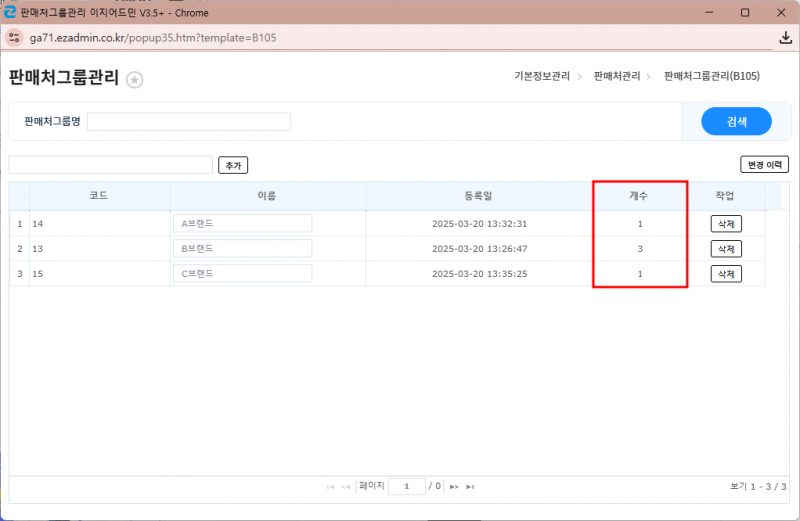Jump to last page using pager icon
The height and width of the screenshot is (521, 800).
coord(469,487)
